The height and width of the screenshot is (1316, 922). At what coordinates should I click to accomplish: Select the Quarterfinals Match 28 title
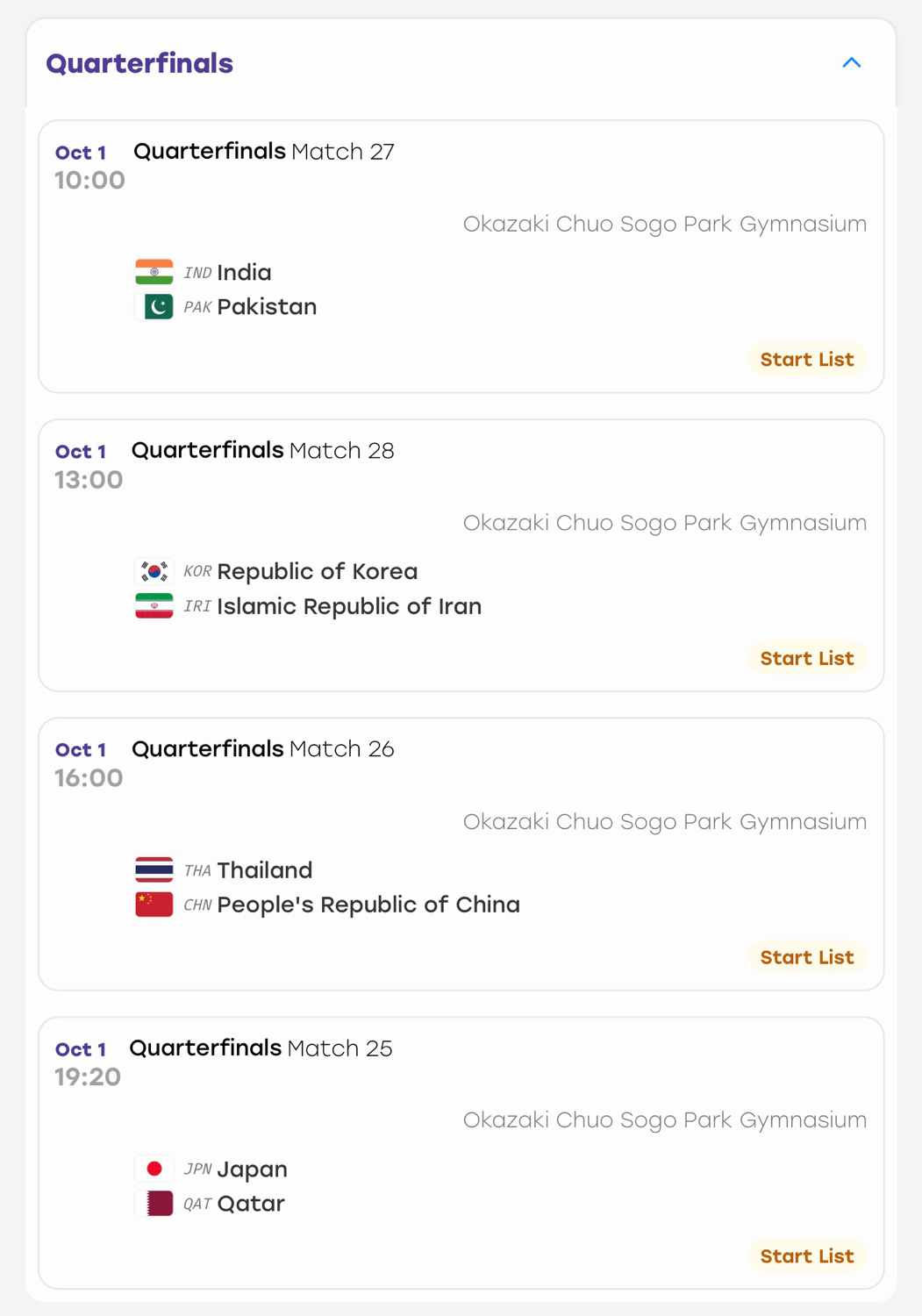263,450
